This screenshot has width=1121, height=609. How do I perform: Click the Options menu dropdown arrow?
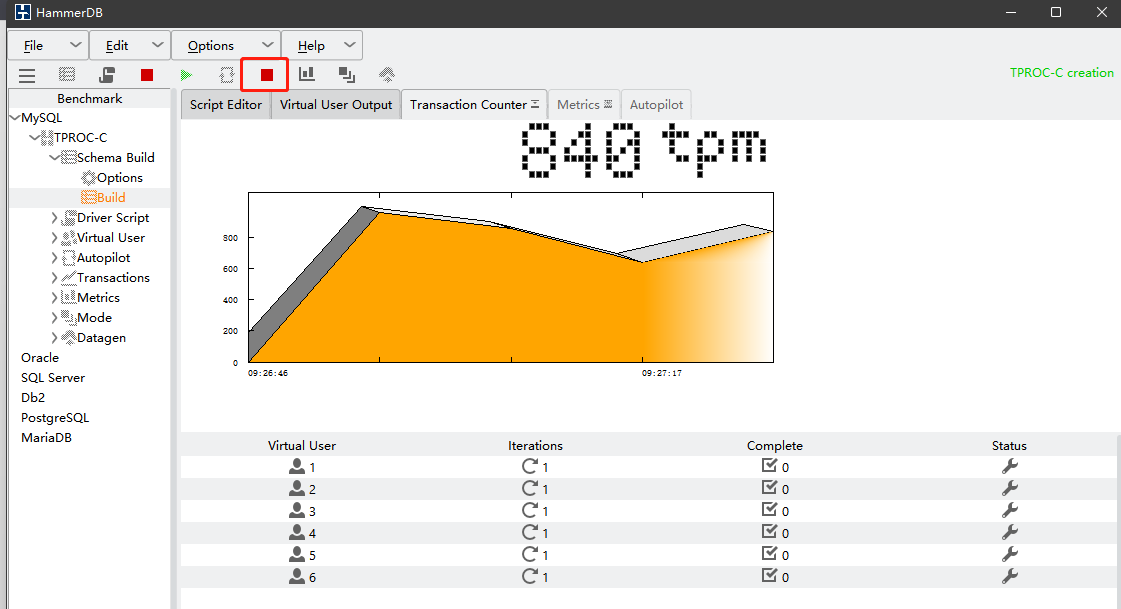[x=267, y=45]
